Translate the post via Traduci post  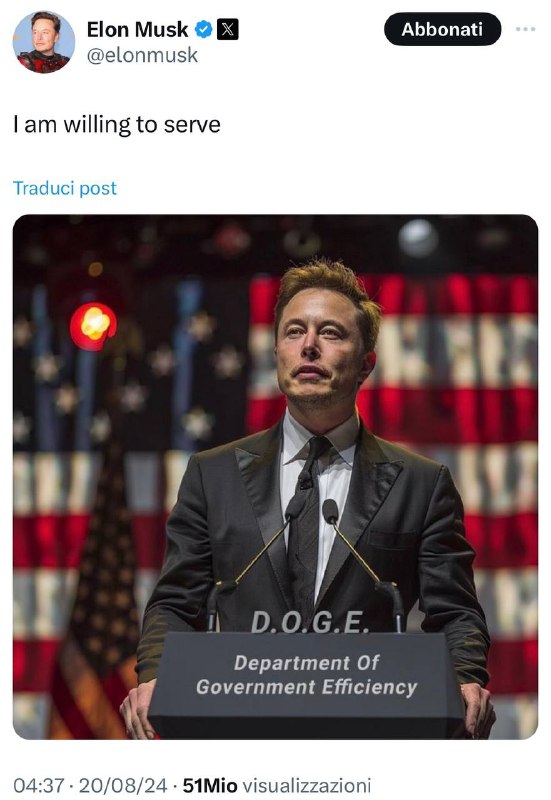pyautogui.click(x=65, y=188)
